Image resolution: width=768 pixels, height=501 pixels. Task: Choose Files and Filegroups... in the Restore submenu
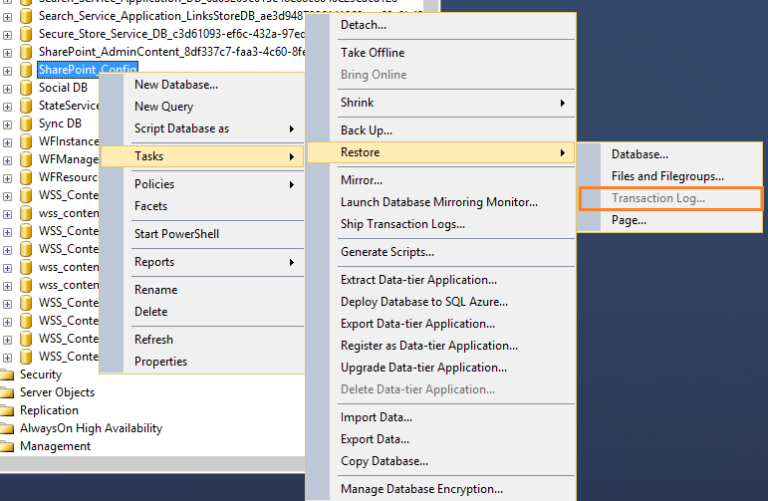(x=670, y=176)
